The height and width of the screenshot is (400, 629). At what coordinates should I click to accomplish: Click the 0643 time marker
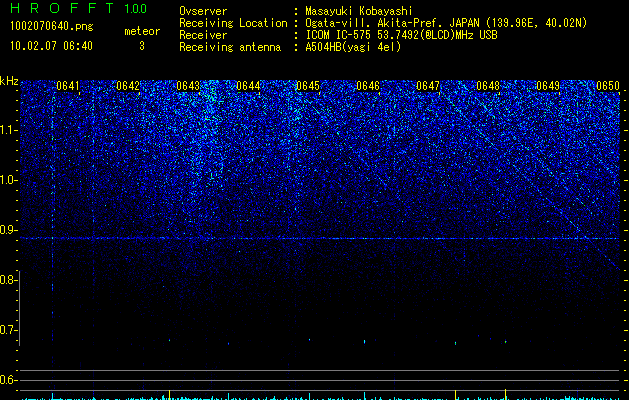coord(188,86)
